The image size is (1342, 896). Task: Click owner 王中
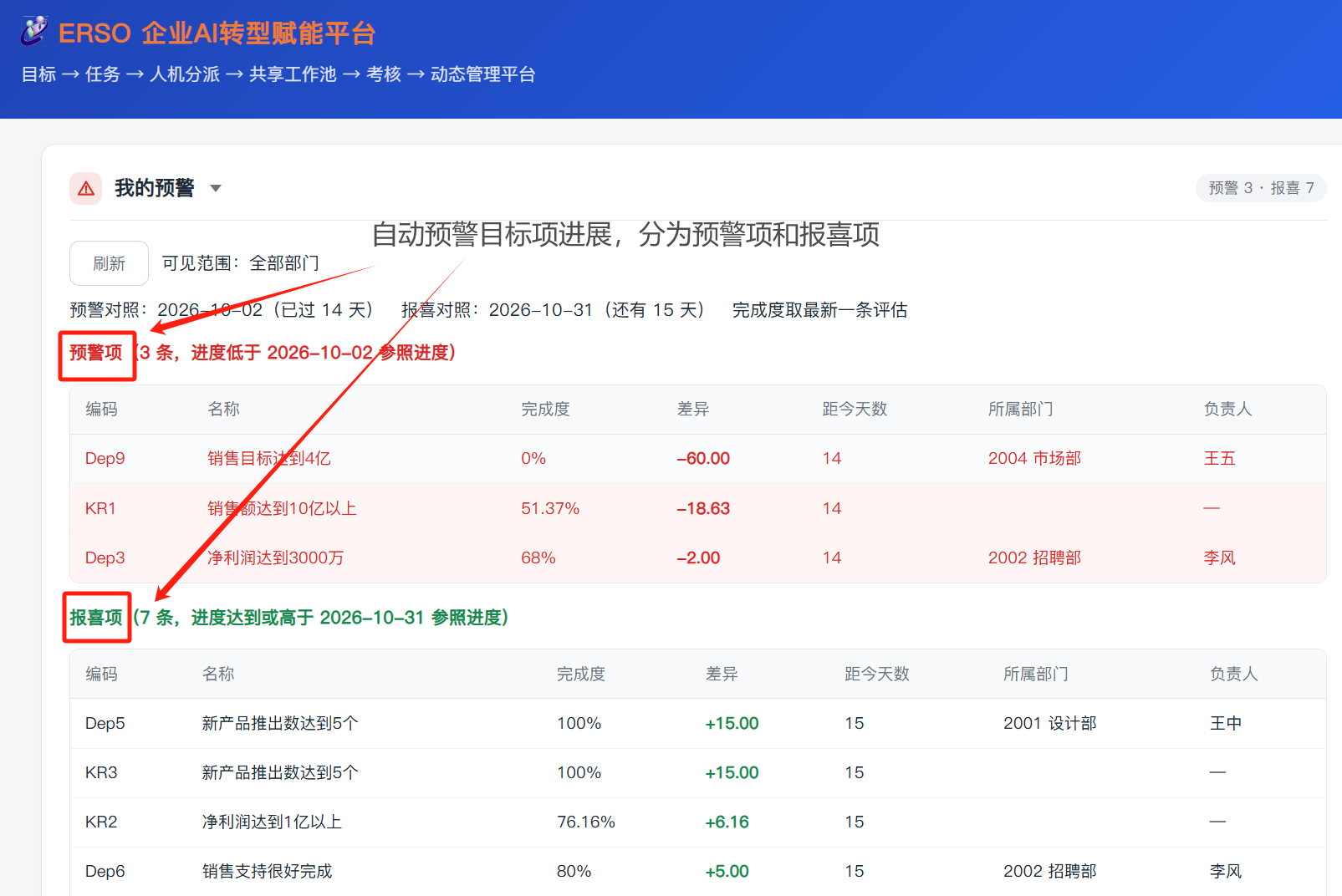[1225, 723]
